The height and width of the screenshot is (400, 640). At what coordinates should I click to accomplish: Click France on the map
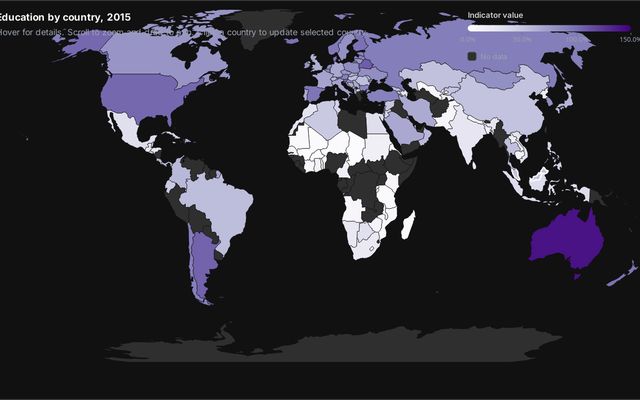pos(325,80)
